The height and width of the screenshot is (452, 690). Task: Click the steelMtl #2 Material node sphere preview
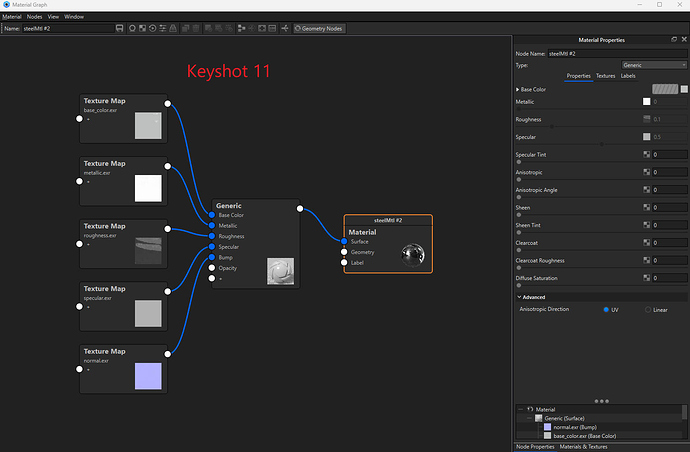pyautogui.click(x=413, y=255)
